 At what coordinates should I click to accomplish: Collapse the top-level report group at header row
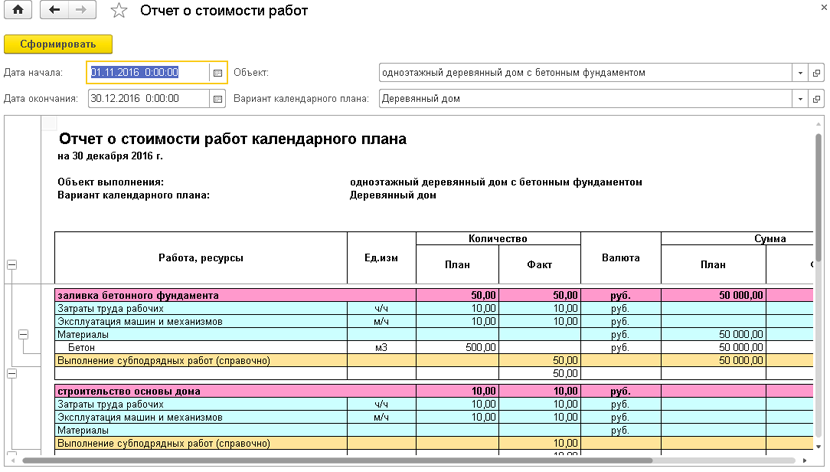click(x=12, y=265)
